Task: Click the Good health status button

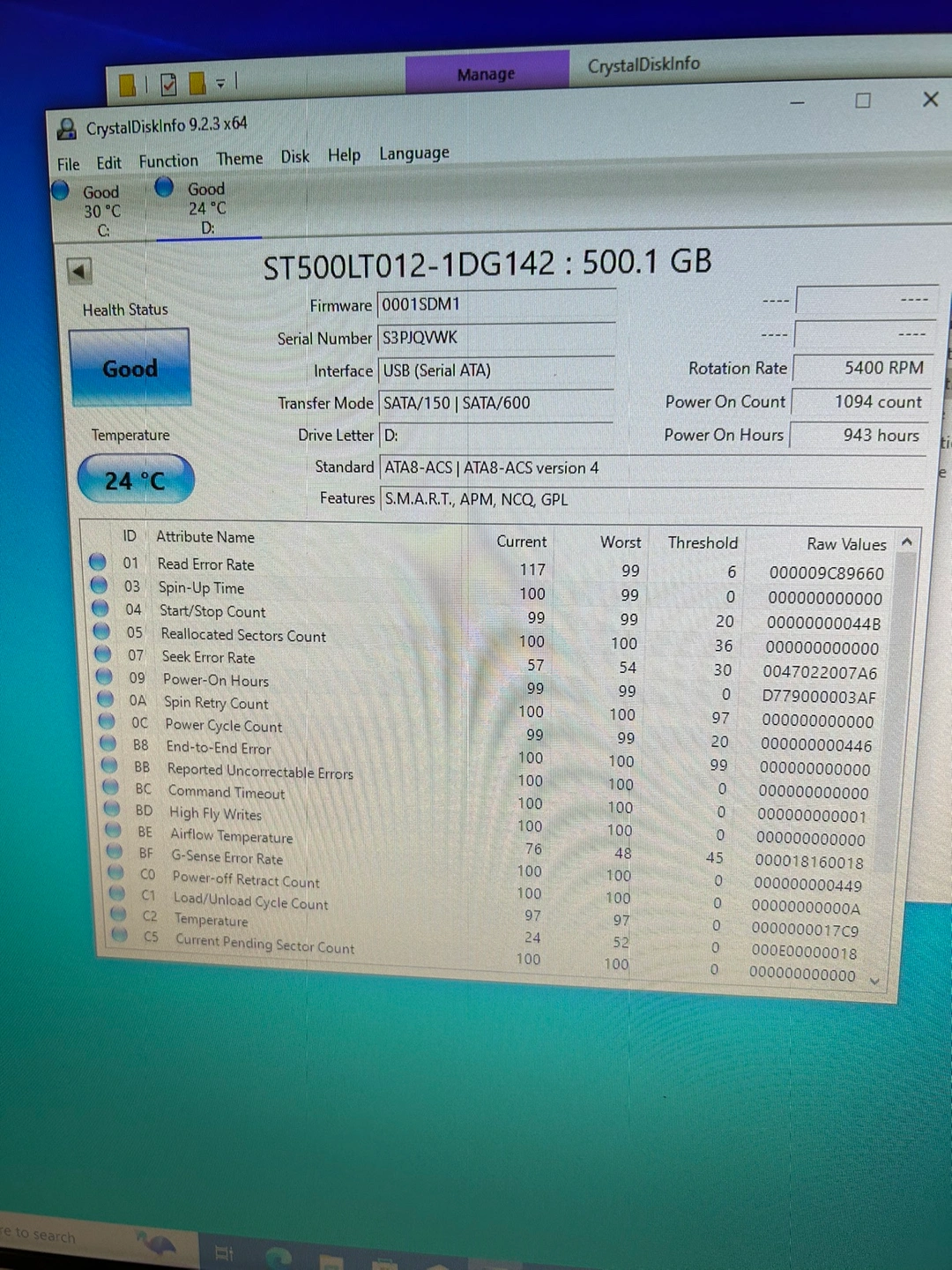Action: click(x=130, y=368)
